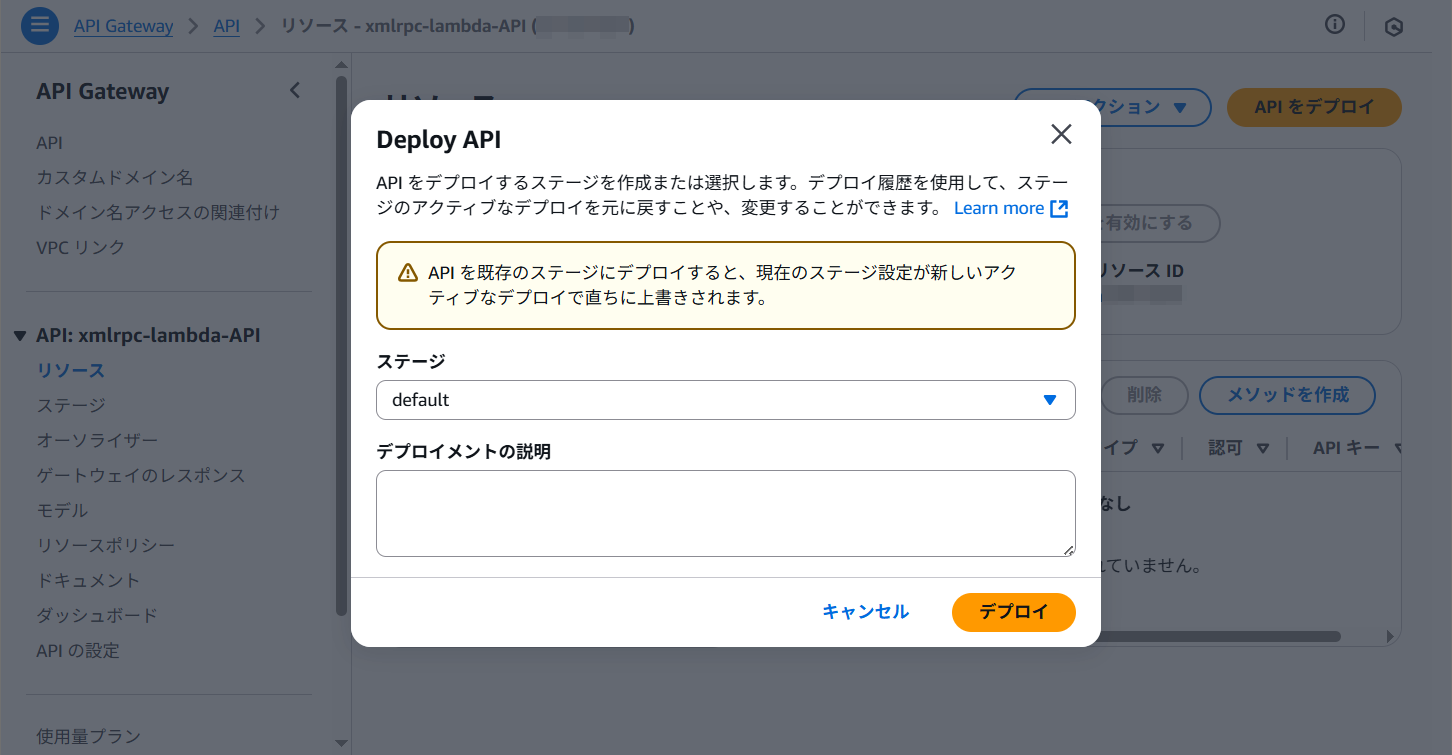Close the Deploy API dialog

[x=1061, y=135]
